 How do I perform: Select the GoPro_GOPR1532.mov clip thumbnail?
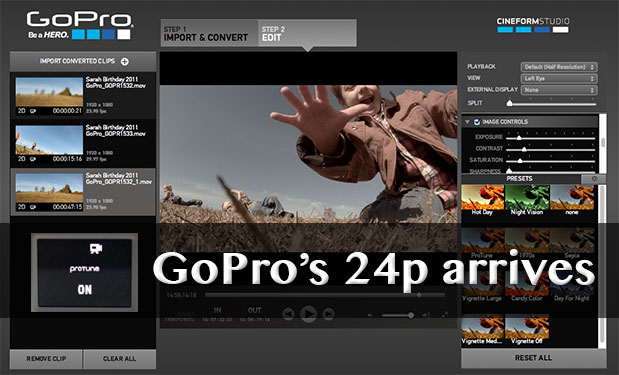(49, 92)
